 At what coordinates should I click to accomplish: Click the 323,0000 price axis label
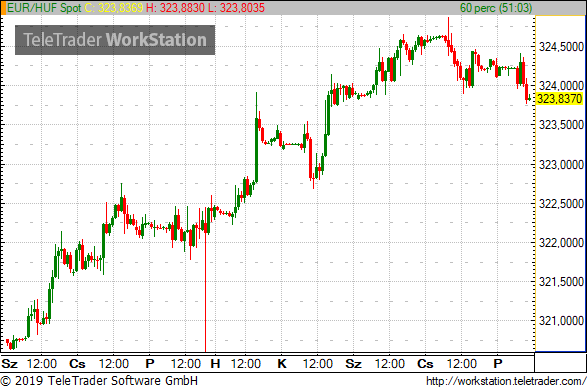(561, 165)
